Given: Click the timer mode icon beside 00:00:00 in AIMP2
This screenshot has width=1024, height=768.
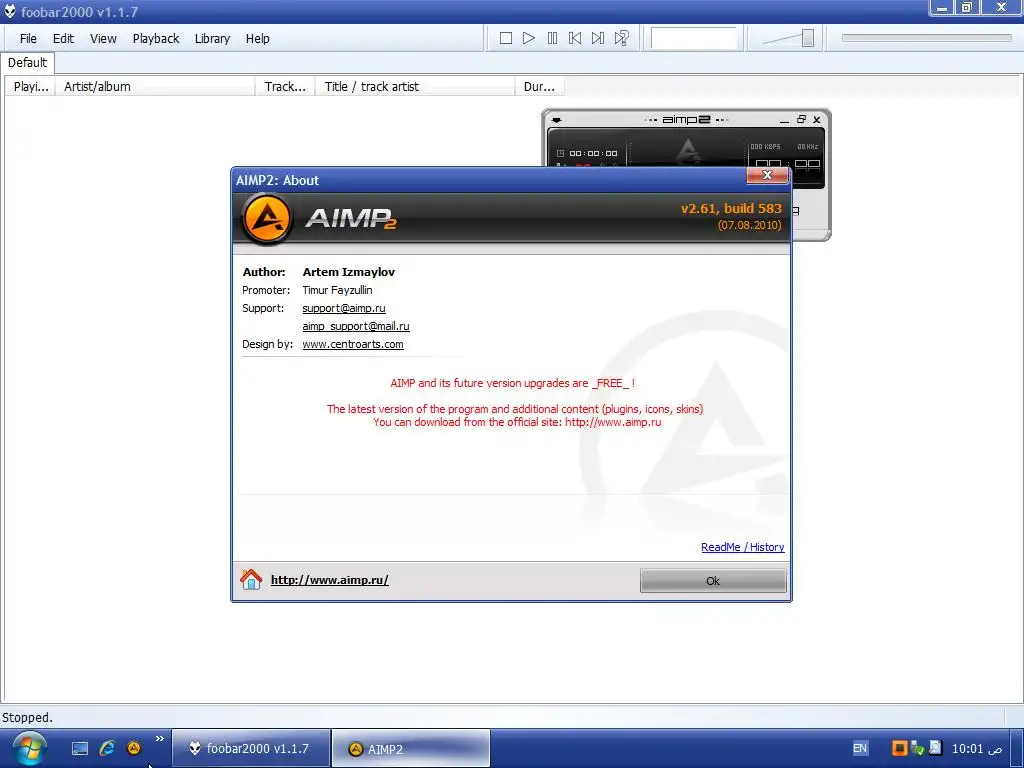Looking at the screenshot, I should tap(560, 153).
